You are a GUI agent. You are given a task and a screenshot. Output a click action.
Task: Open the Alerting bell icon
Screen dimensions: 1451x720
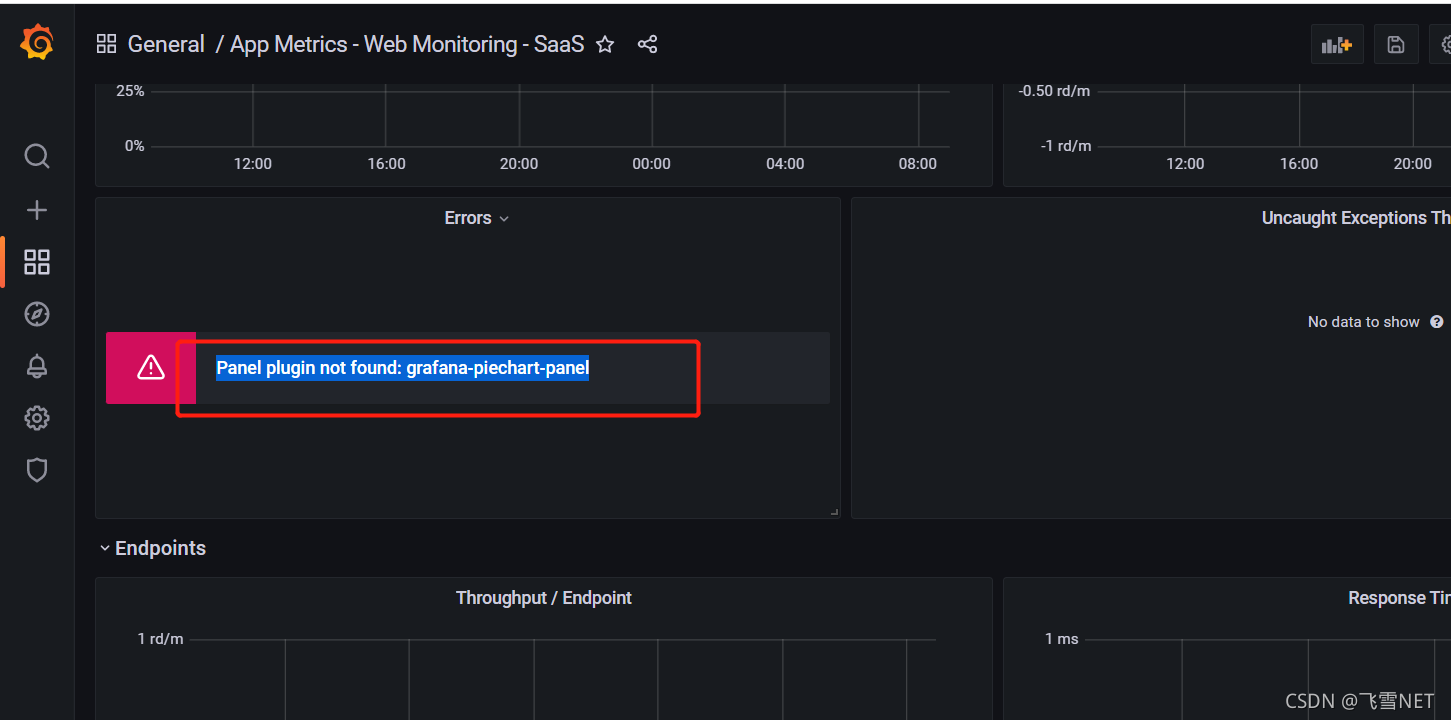tap(37, 366)
